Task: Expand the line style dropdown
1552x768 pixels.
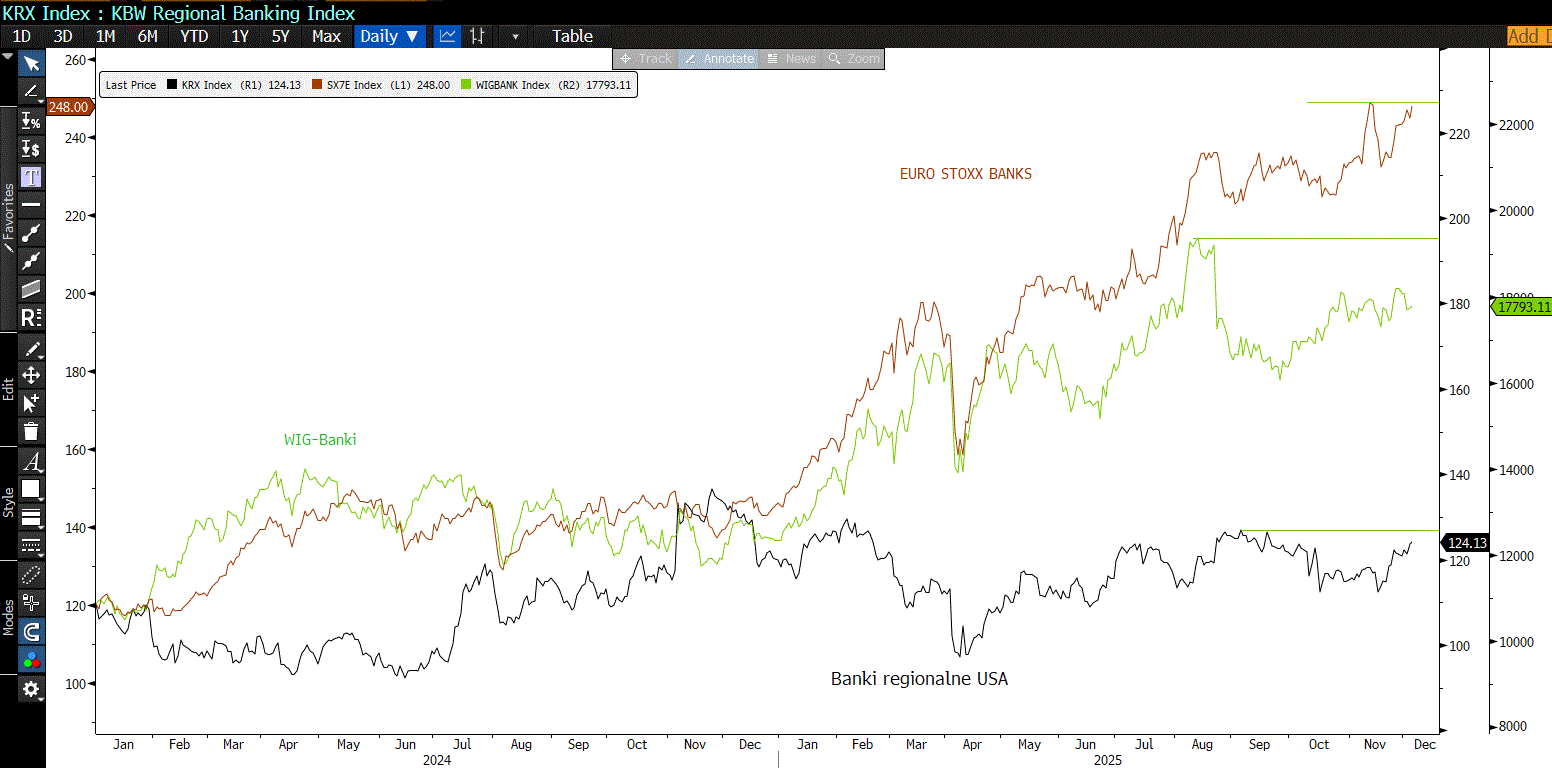Action: coord(31,545)
